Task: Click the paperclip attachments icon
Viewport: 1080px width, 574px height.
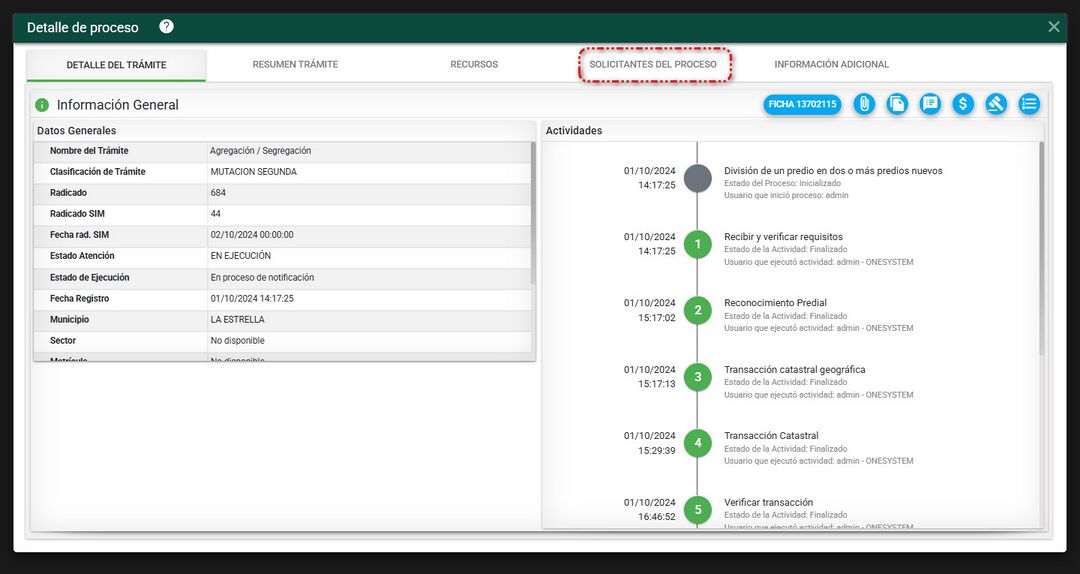Action: (865, 104)
